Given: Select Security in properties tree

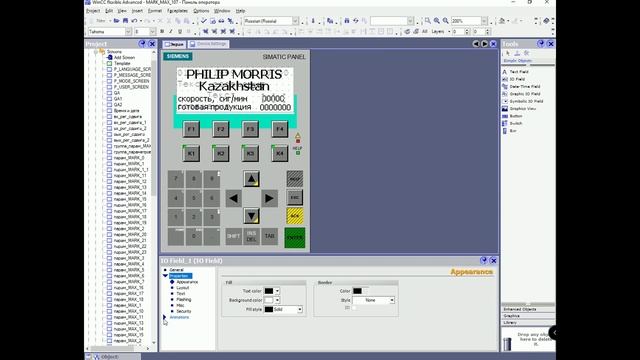Looking at the screenshot, I should point(184,311).
